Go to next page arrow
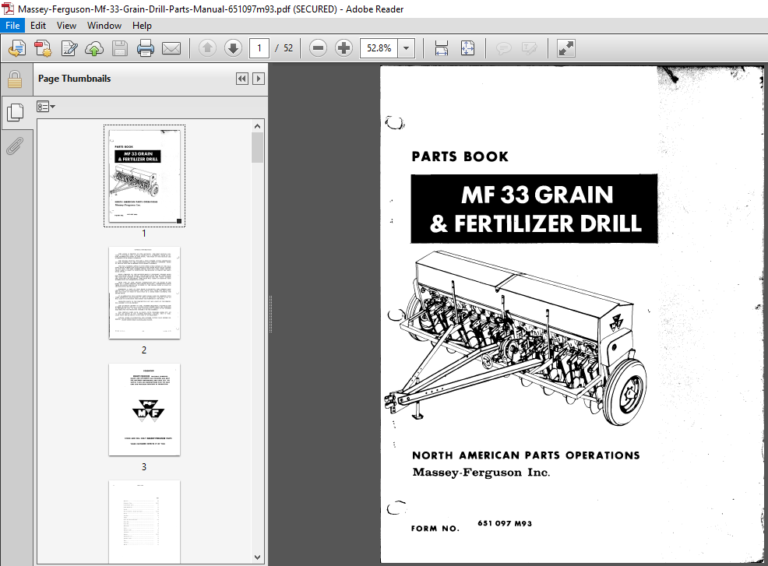This screenshot has width=768, height=566. click(x=233, y=48)
